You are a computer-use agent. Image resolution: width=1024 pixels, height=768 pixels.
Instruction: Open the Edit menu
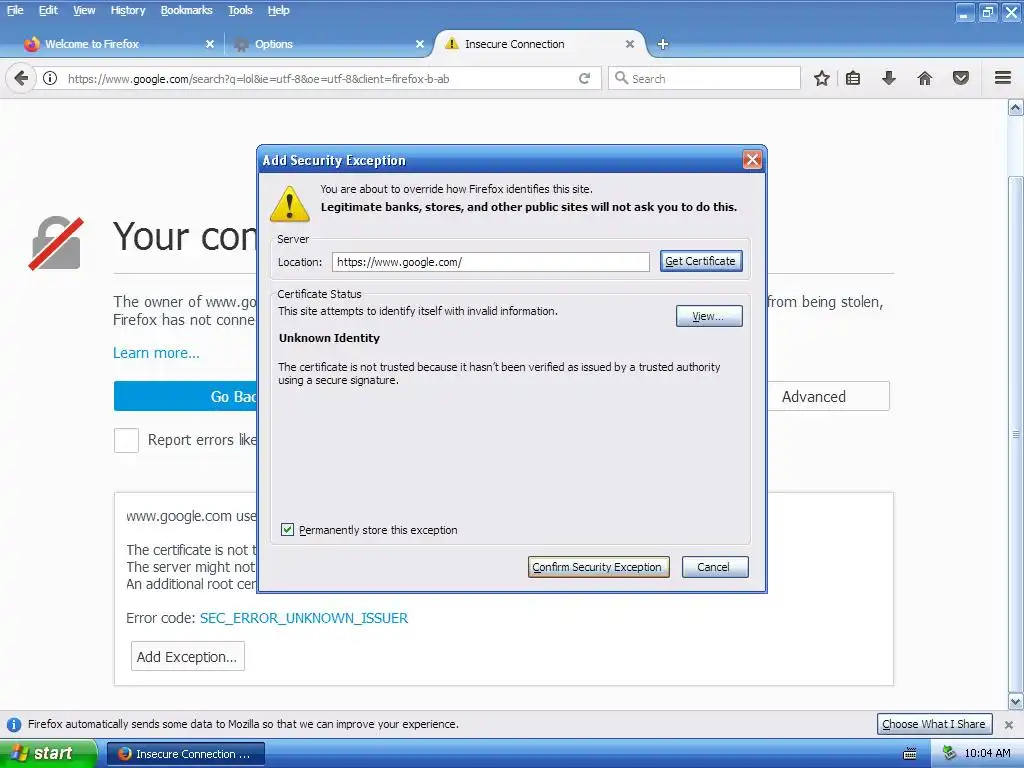tap(48, 10)
